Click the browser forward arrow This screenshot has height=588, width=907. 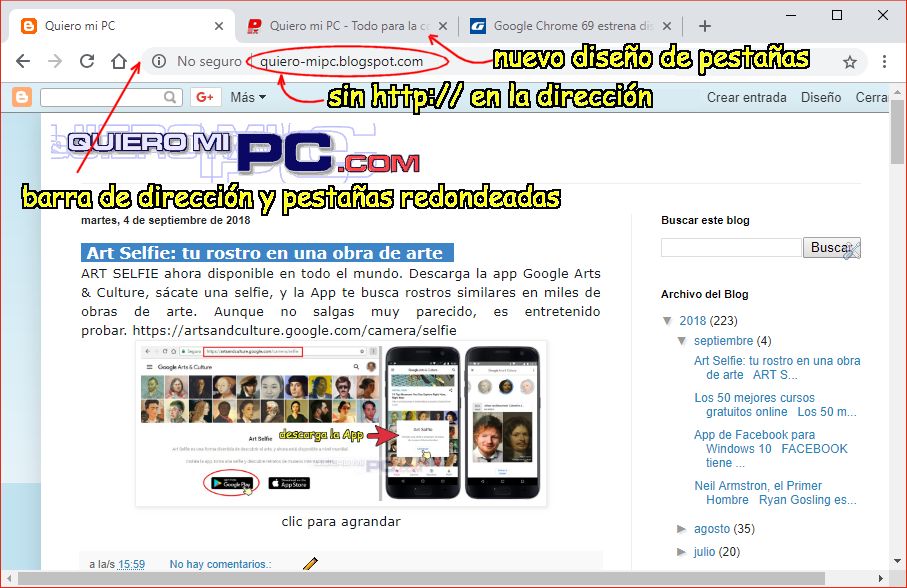click(x=55, y=61)
